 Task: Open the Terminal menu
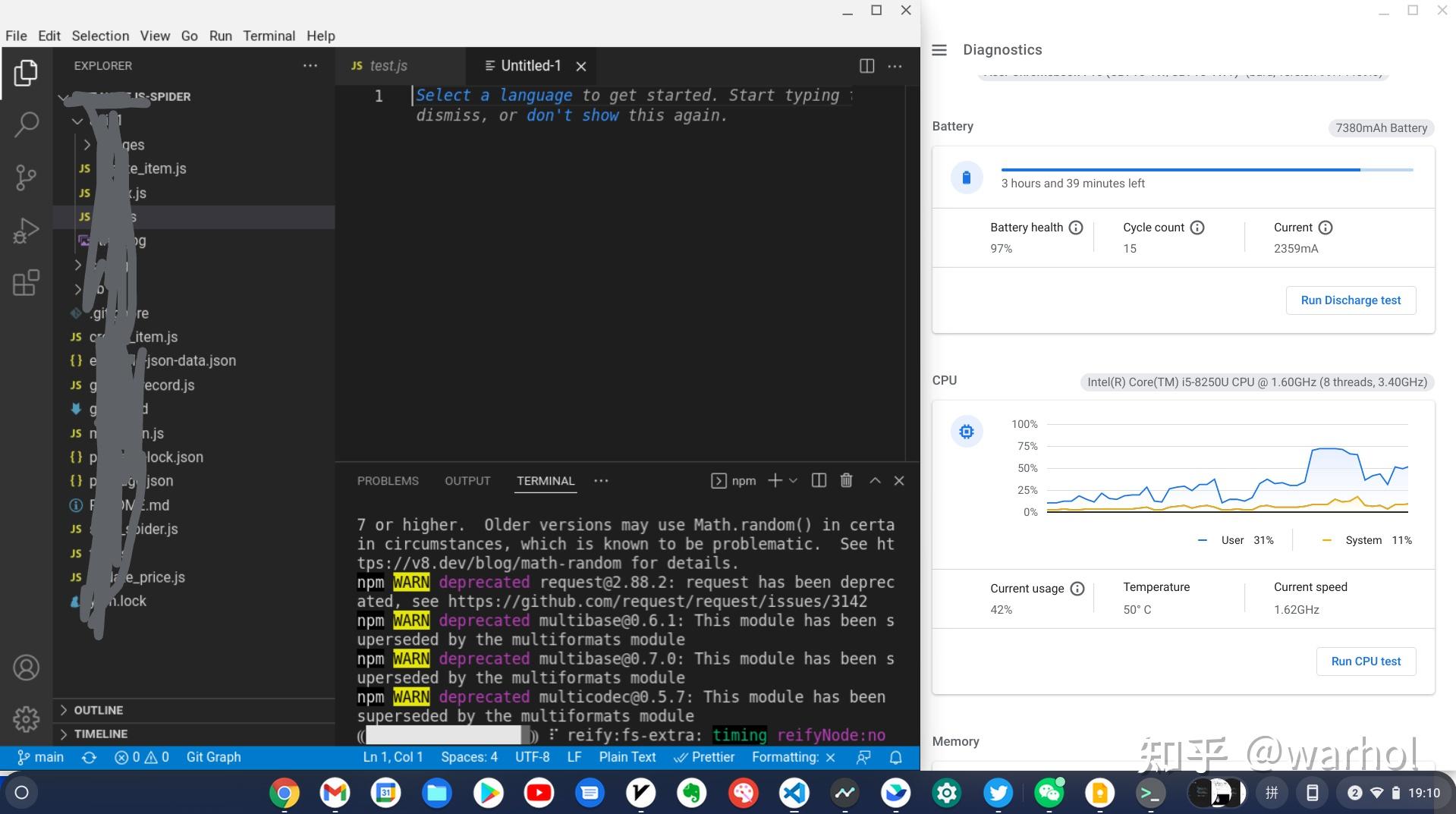(x=269, y=36)
